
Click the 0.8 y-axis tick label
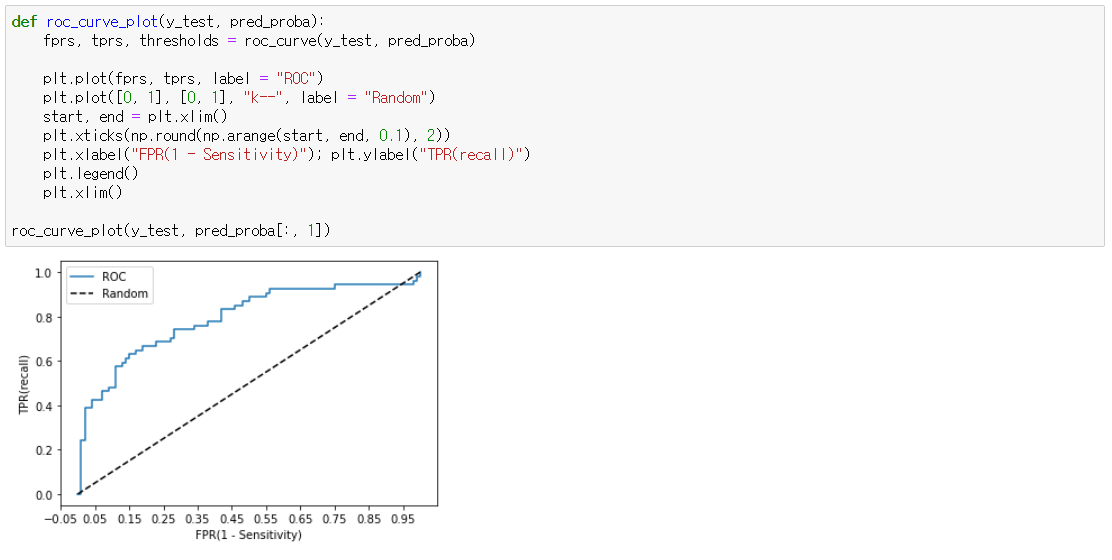[x=44, y=318]
